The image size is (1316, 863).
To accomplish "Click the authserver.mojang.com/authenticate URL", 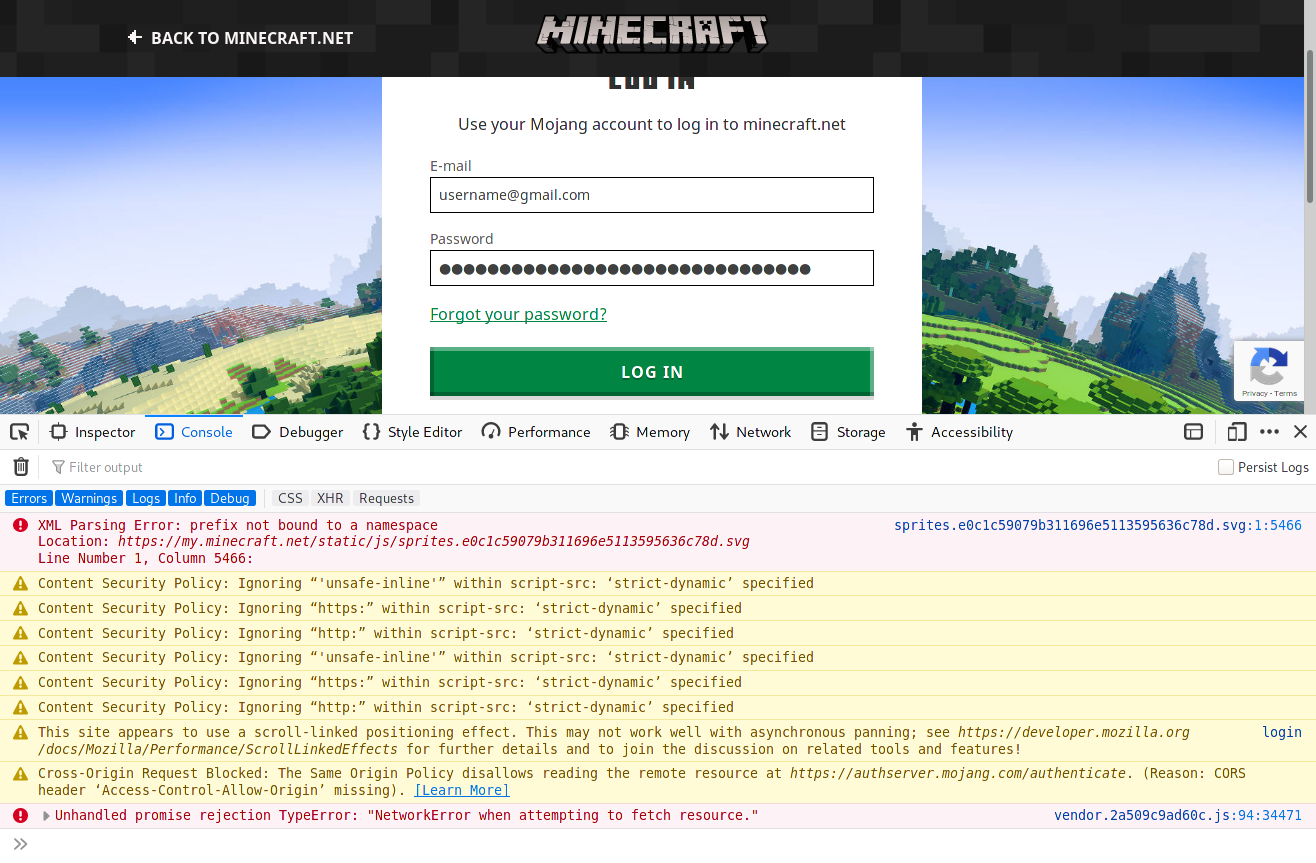I will point(958,773).
